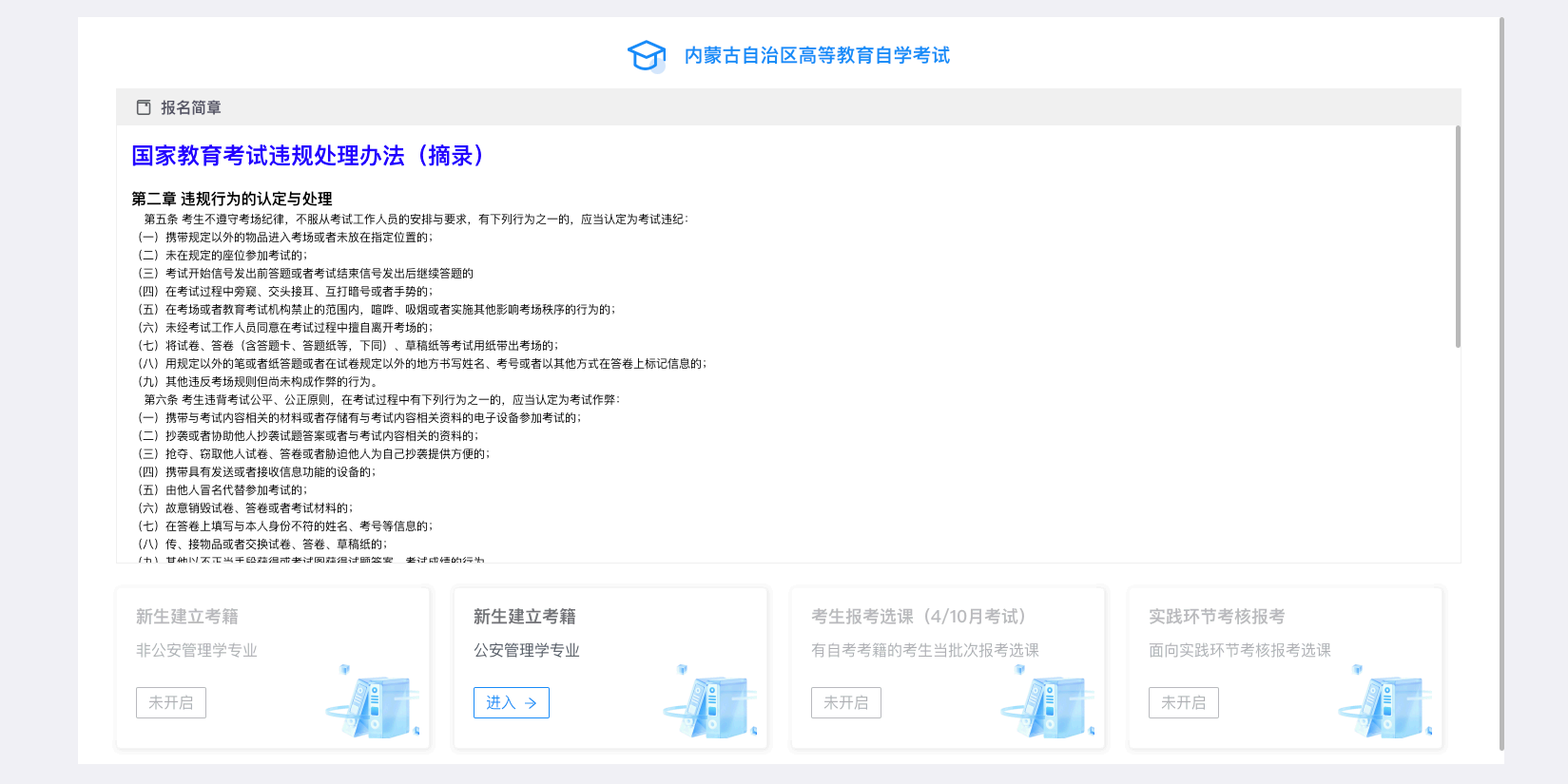Click the folder illustration on 实践环节考核报考 card

tap(1387, 703)
